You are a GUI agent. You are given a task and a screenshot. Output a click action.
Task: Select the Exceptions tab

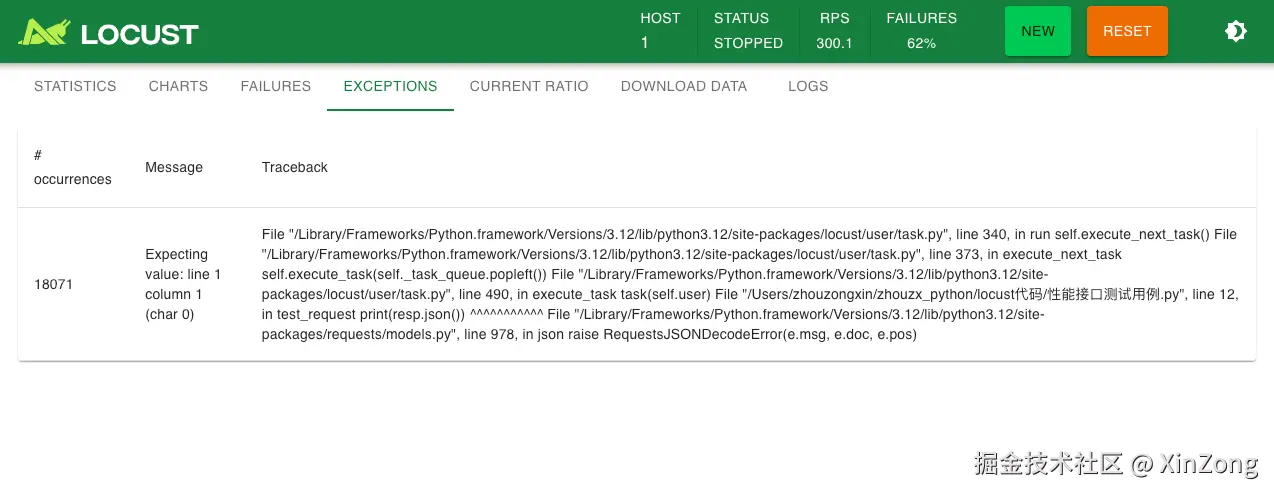pyautogui.click(x=390, y=86)
